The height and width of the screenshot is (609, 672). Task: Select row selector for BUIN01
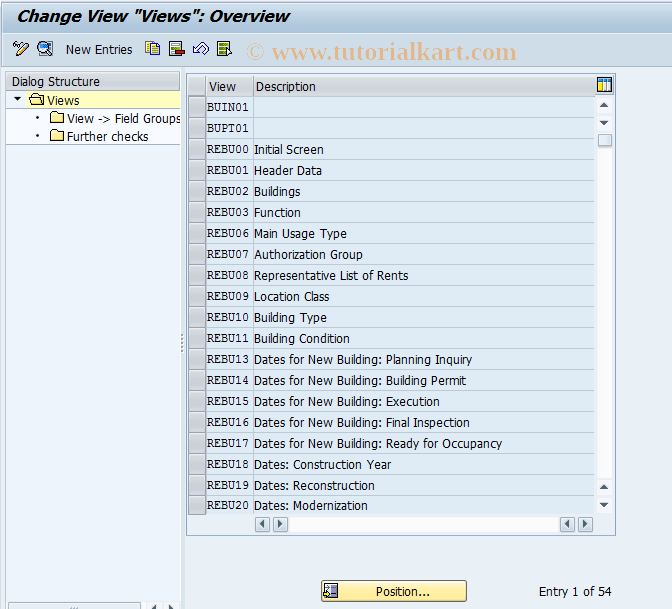pyautogui.click(x=197, y=107)
